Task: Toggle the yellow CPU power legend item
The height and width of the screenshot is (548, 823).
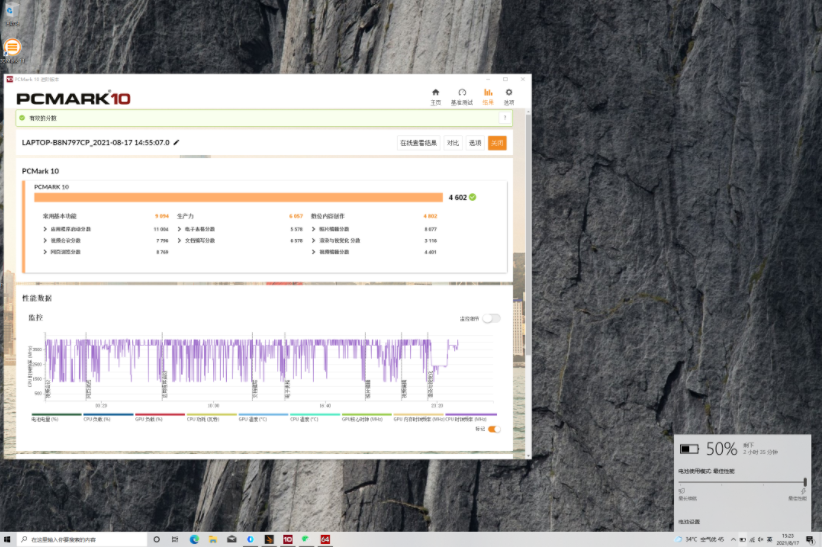Action: click(211, 417)
